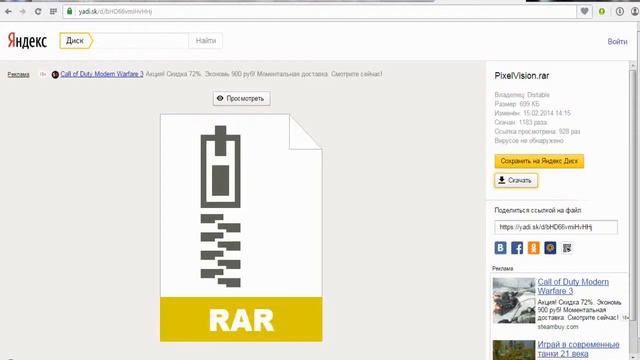Image resolution: width=640 pixels, height=360 pixels.
Task: Open Играй в современные танки ad link
Action: point(578,349)
